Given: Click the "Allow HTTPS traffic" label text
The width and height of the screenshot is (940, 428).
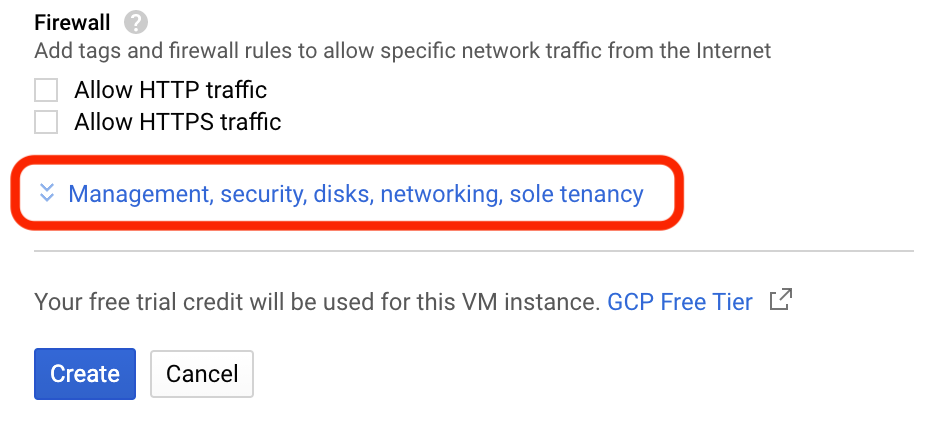Looking at the screenshot, I should [177, 123].
